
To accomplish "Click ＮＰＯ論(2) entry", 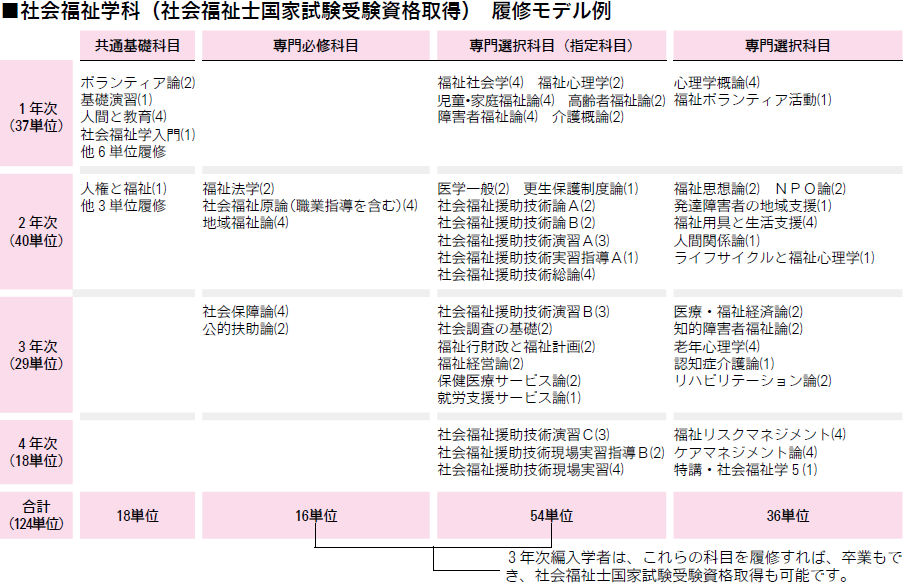I will pyautogui.click(x=810, y=189).
